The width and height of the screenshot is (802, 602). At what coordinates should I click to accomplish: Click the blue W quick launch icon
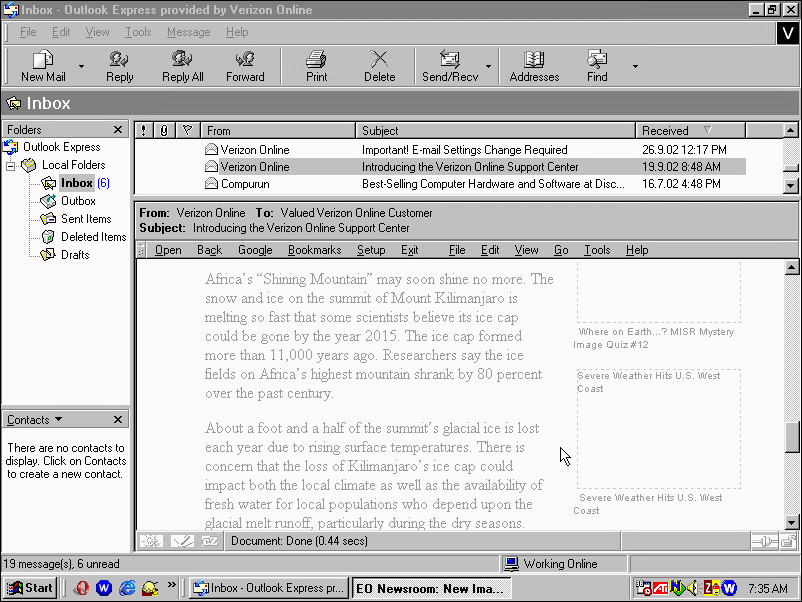click(x=104, y=588)
